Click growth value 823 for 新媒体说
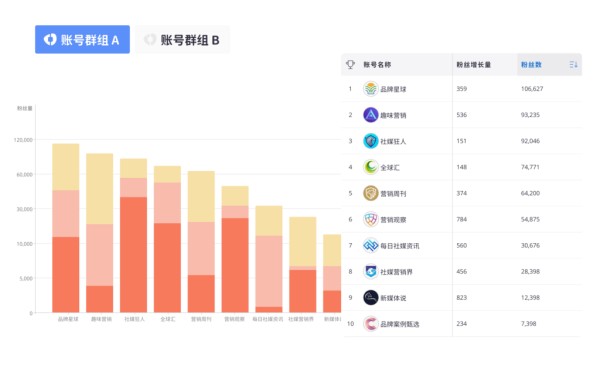This screenshot has width=600, height=390. pyautogui.click(x=461, y=297)
